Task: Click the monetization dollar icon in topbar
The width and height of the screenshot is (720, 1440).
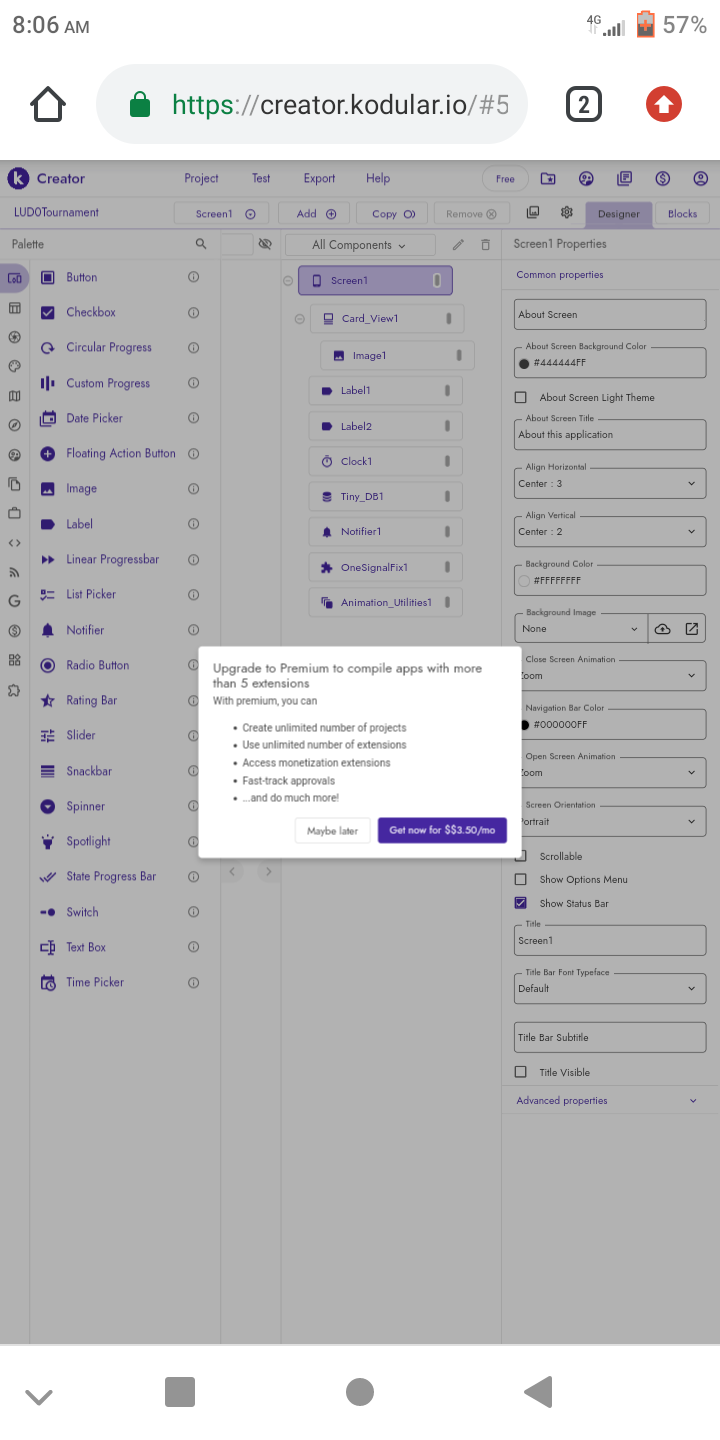Action: 662,178
